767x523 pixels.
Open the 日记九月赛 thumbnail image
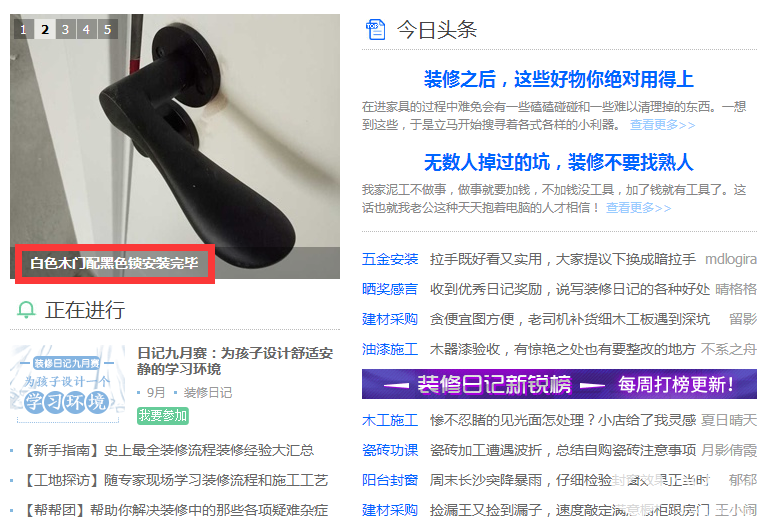tap(68, 384)
